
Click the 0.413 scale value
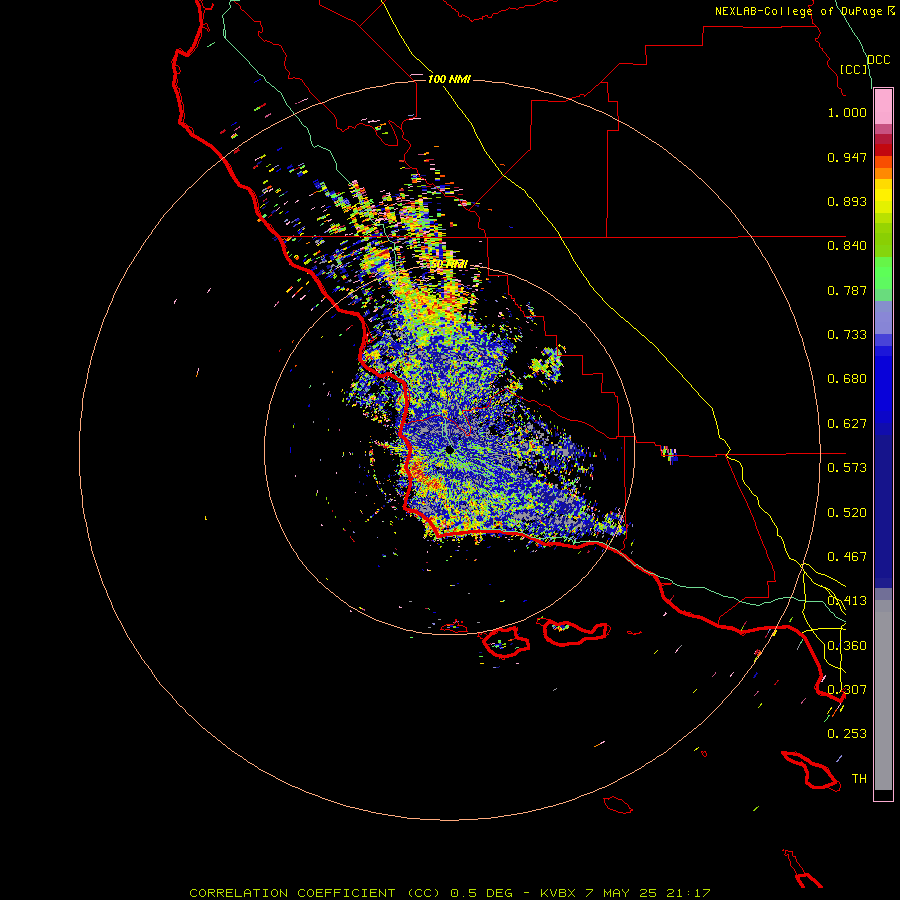pyautogui.click(x=847, y=601)
